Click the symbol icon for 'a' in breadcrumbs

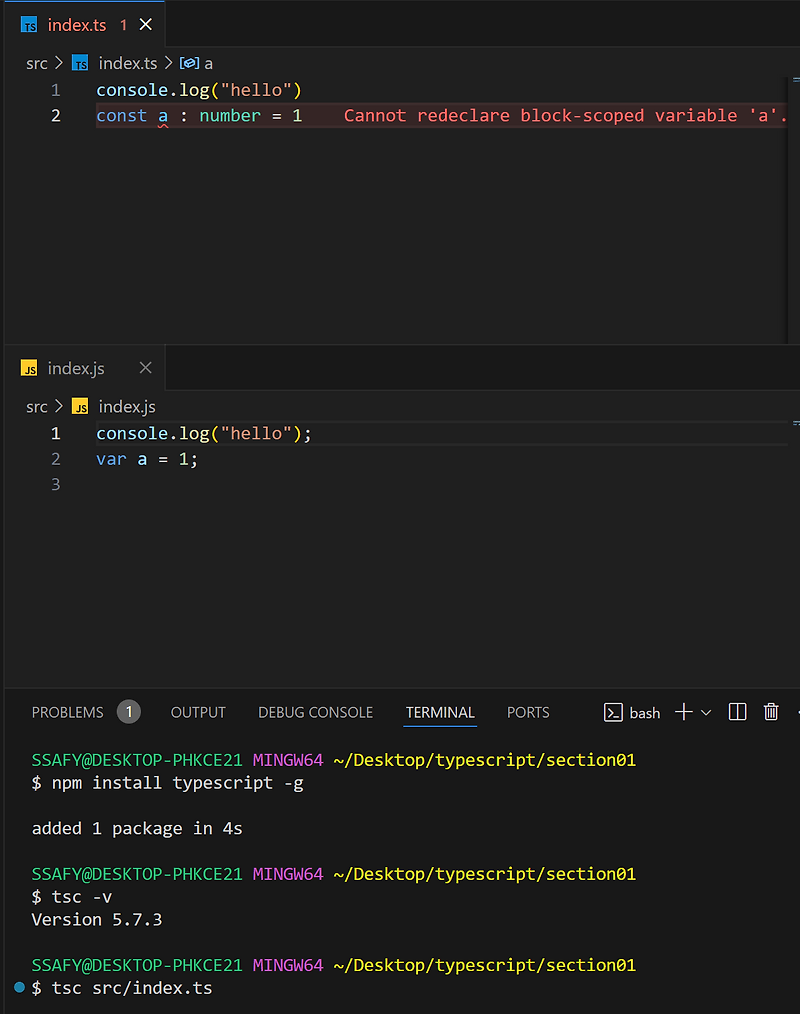(190, 62)
